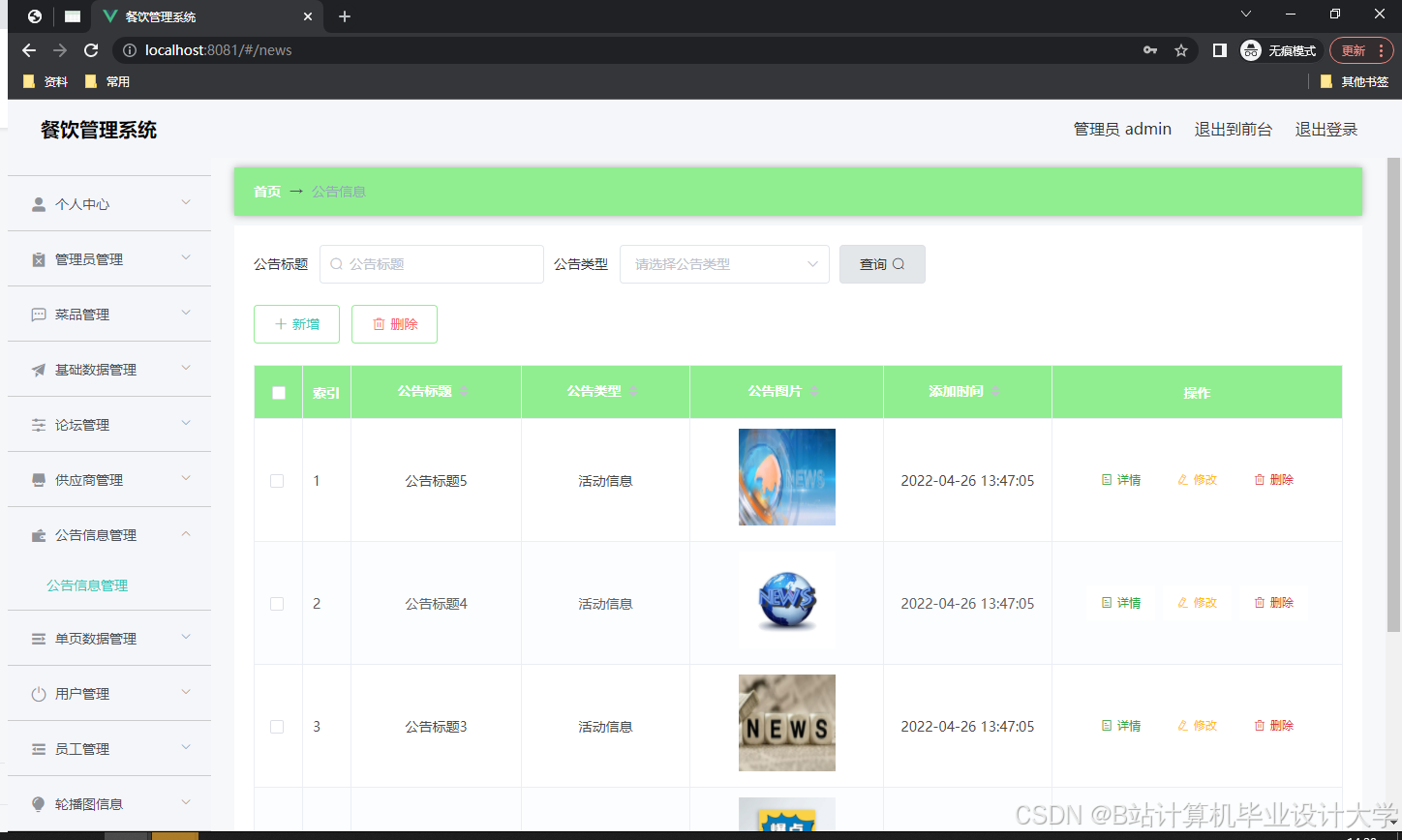Open the 员工管理 menu
Image resolution: width=1402 pixels, height=840 pixels.
coord(109,749)
